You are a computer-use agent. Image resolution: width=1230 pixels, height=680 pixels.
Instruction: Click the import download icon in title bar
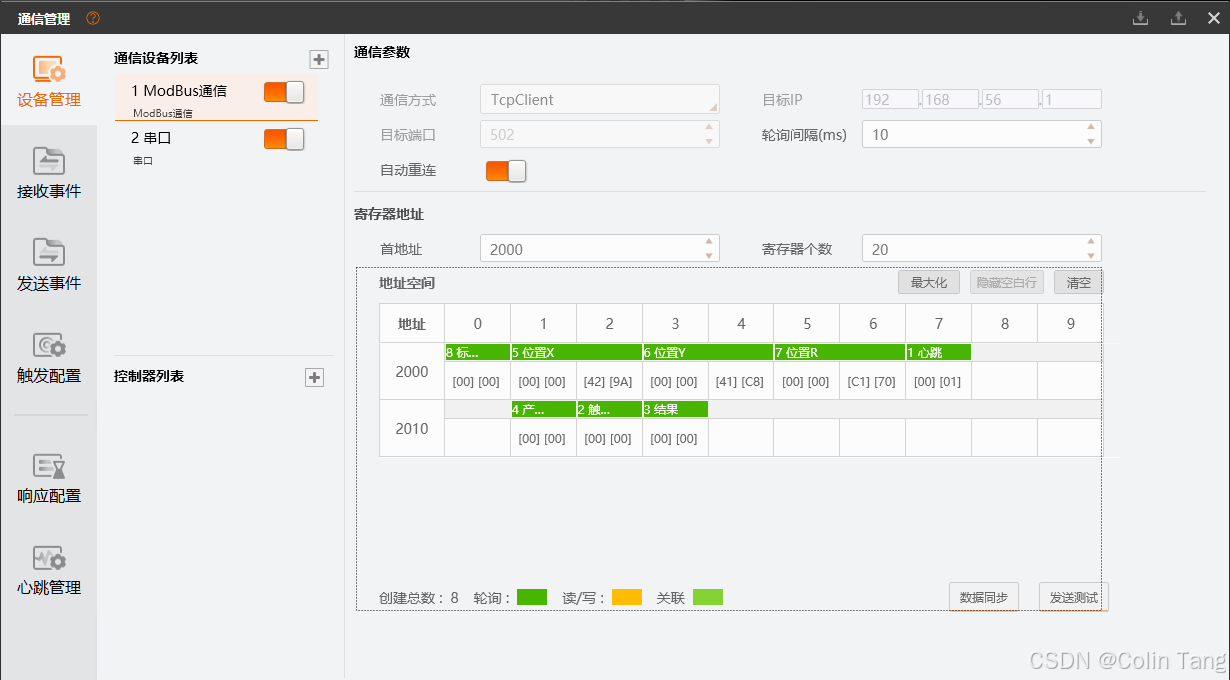tap(1140, 18)
